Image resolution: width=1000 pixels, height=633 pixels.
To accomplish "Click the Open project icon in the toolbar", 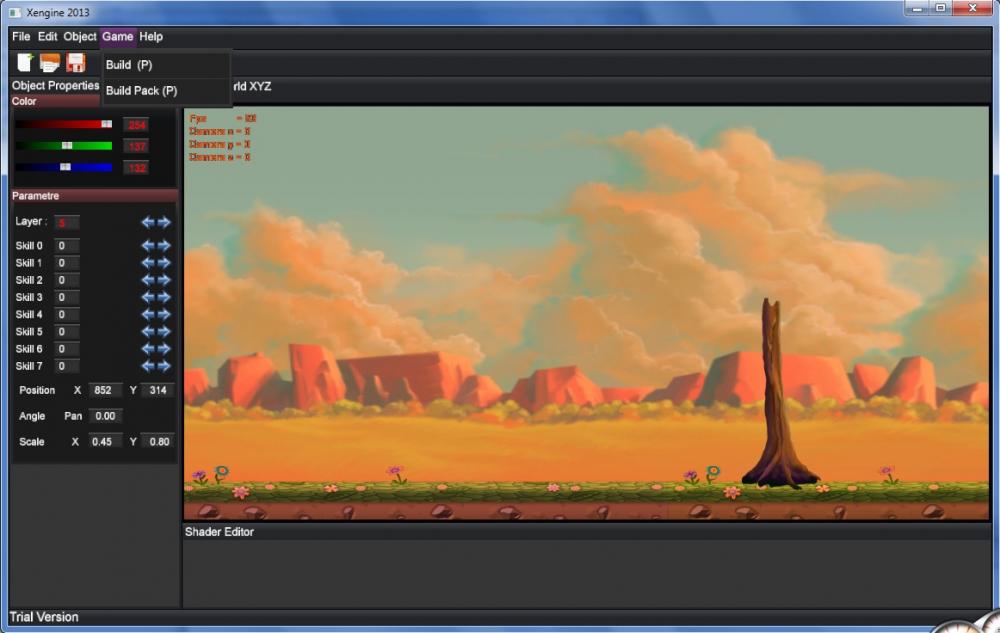I will pos(50,62).
